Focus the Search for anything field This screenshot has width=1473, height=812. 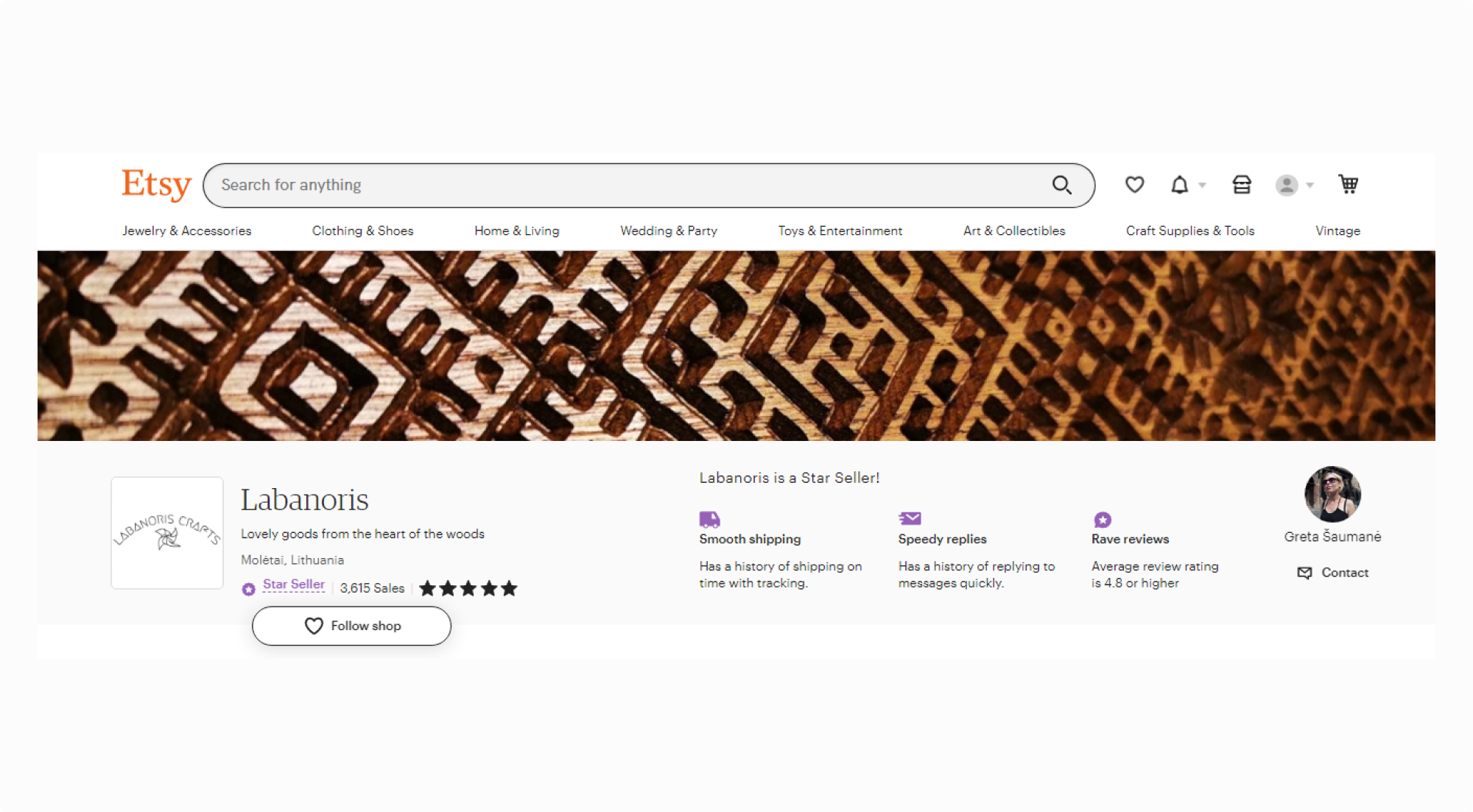tap(649, 185)
